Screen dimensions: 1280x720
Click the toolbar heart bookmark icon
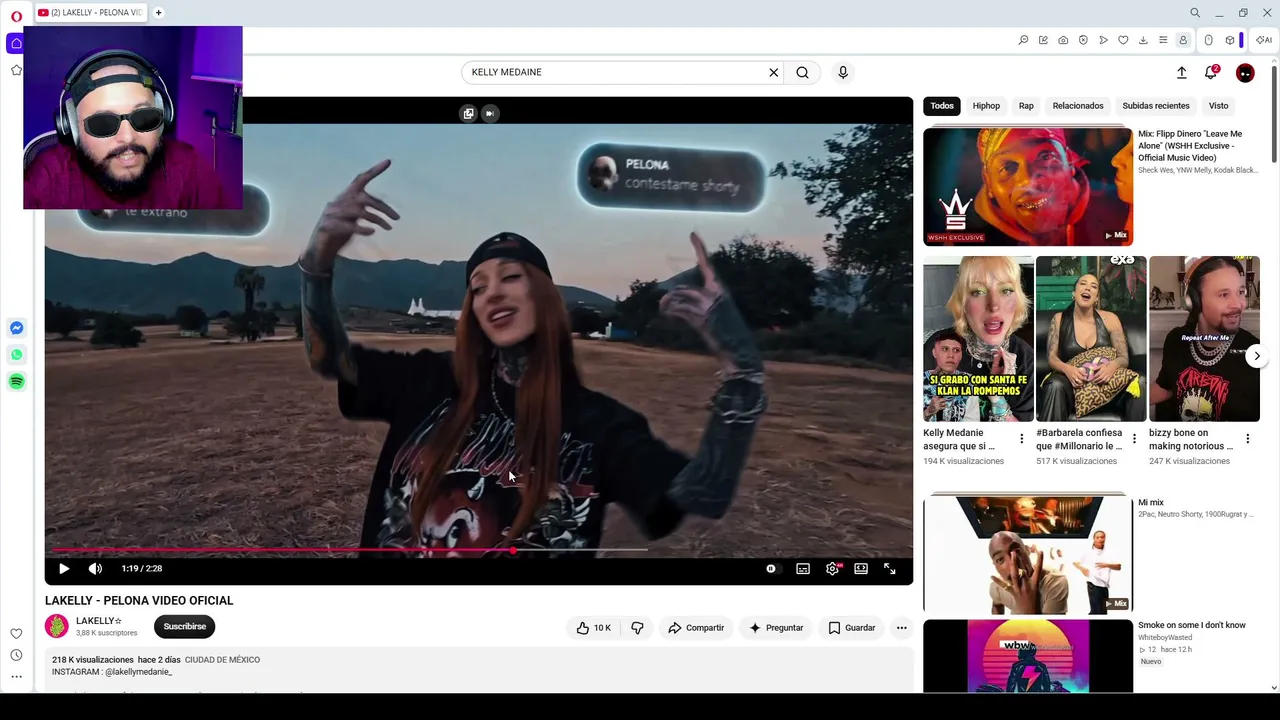[x=1123, y=40]
